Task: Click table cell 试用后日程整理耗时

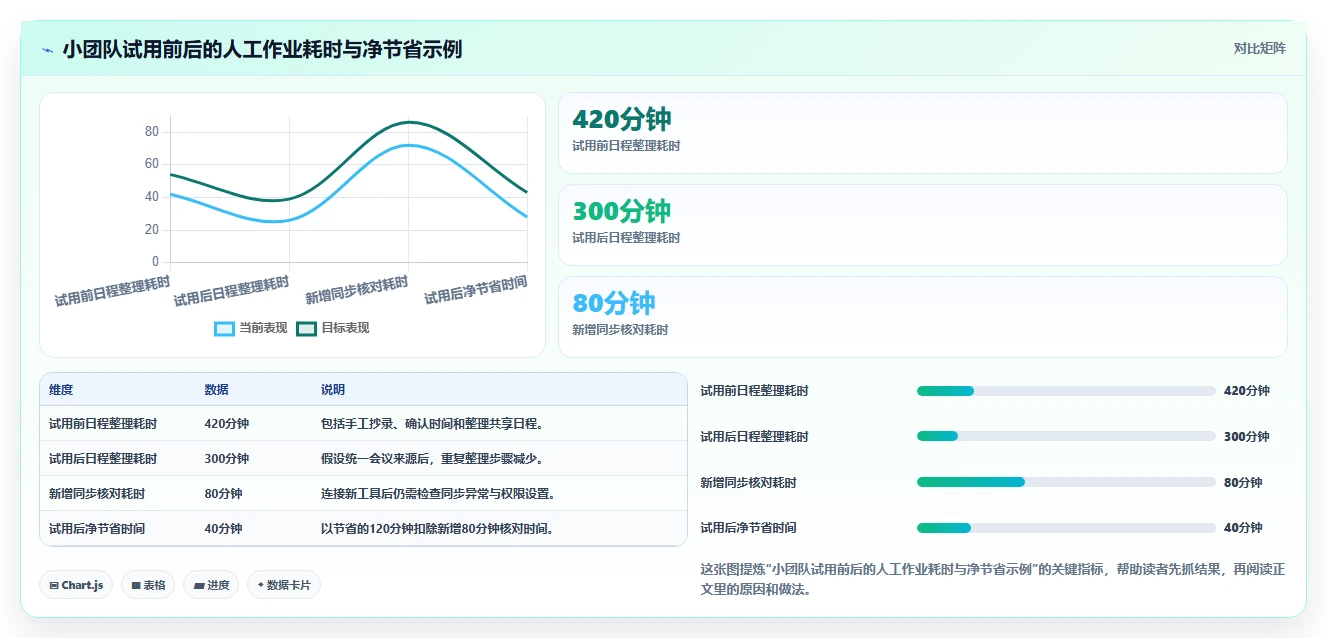Action: tap(103, 459)
